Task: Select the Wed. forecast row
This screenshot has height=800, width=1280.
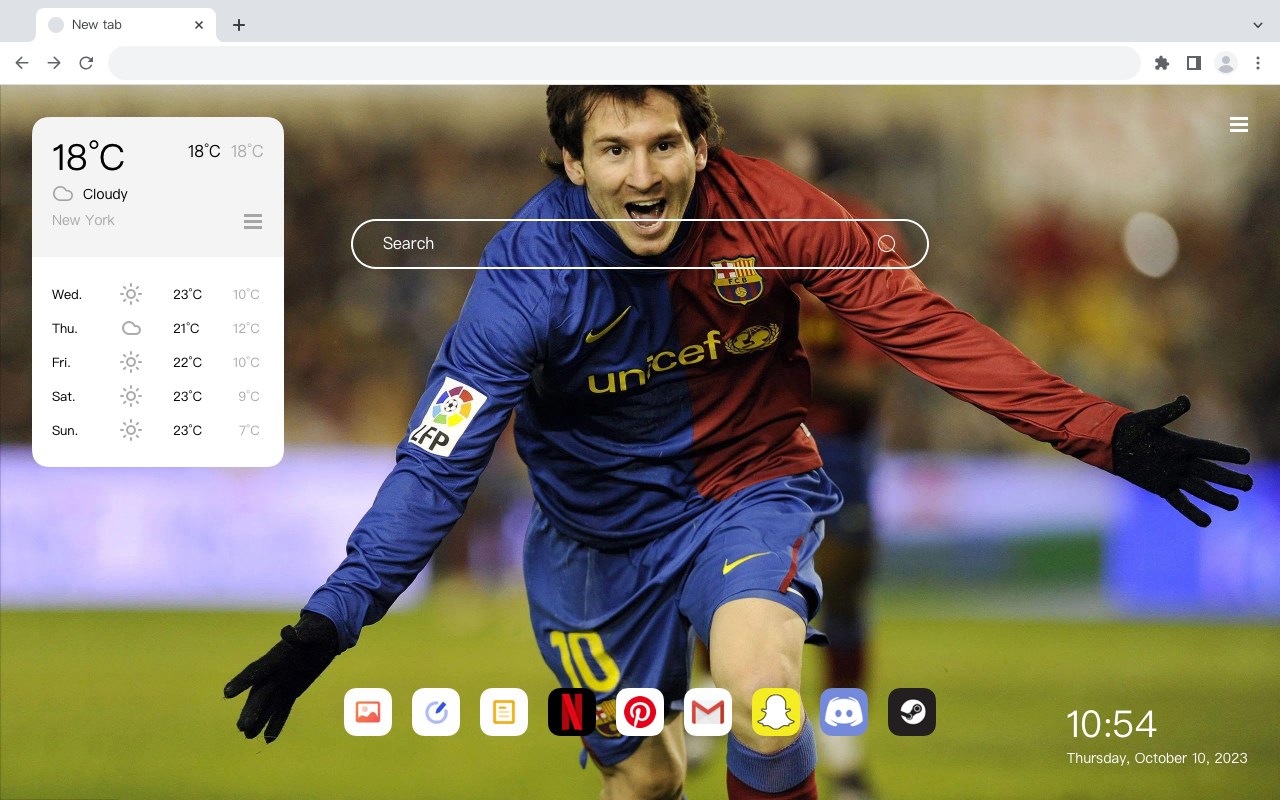Action: point(157,294)
